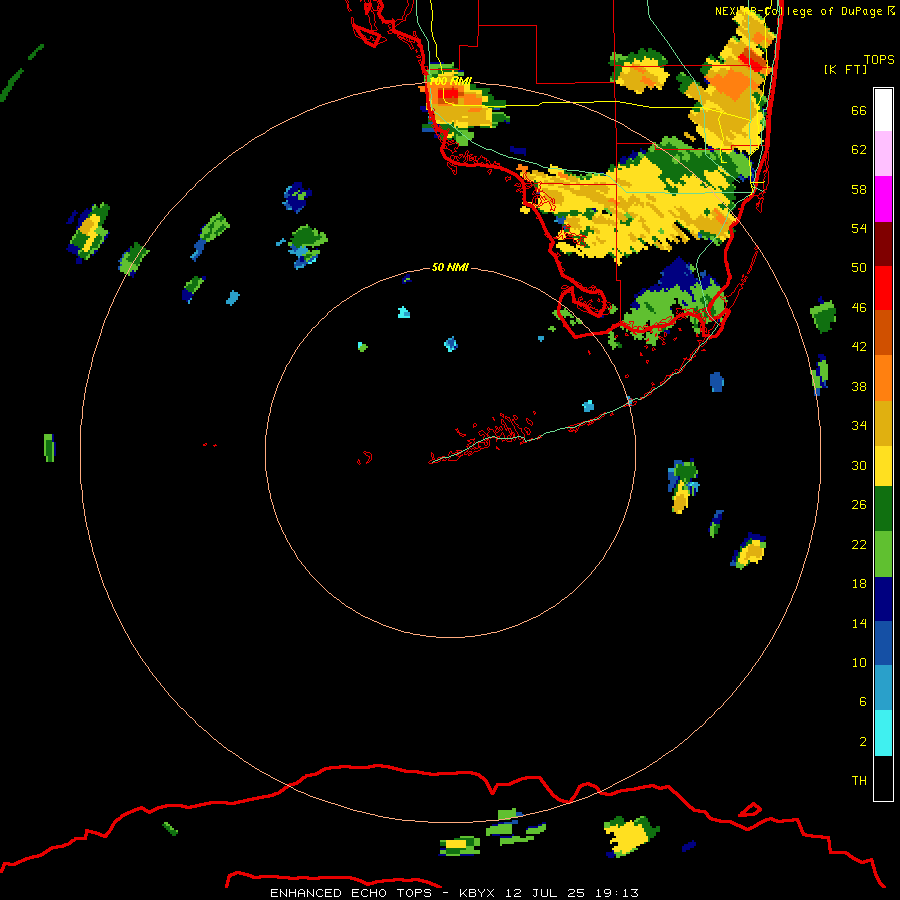Click the black TH threshold legend block

pos(883,778)
